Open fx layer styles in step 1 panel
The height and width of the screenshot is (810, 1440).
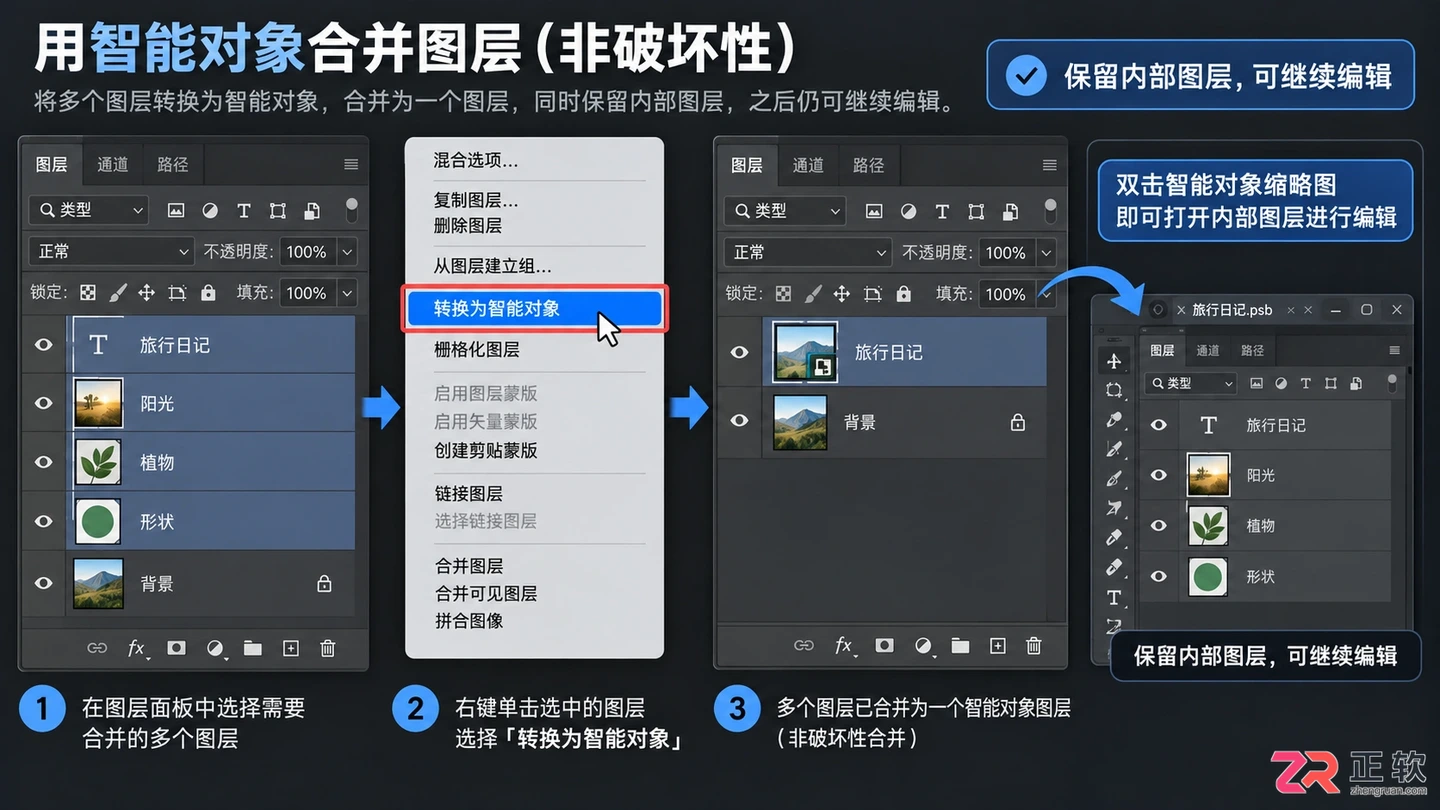coord(137,648)
